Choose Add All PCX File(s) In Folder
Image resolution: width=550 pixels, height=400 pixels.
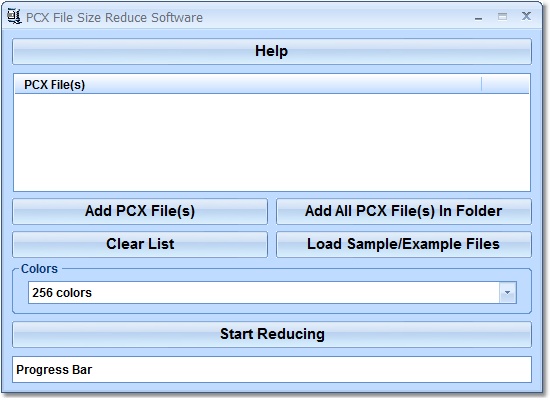tap(404, 211)
